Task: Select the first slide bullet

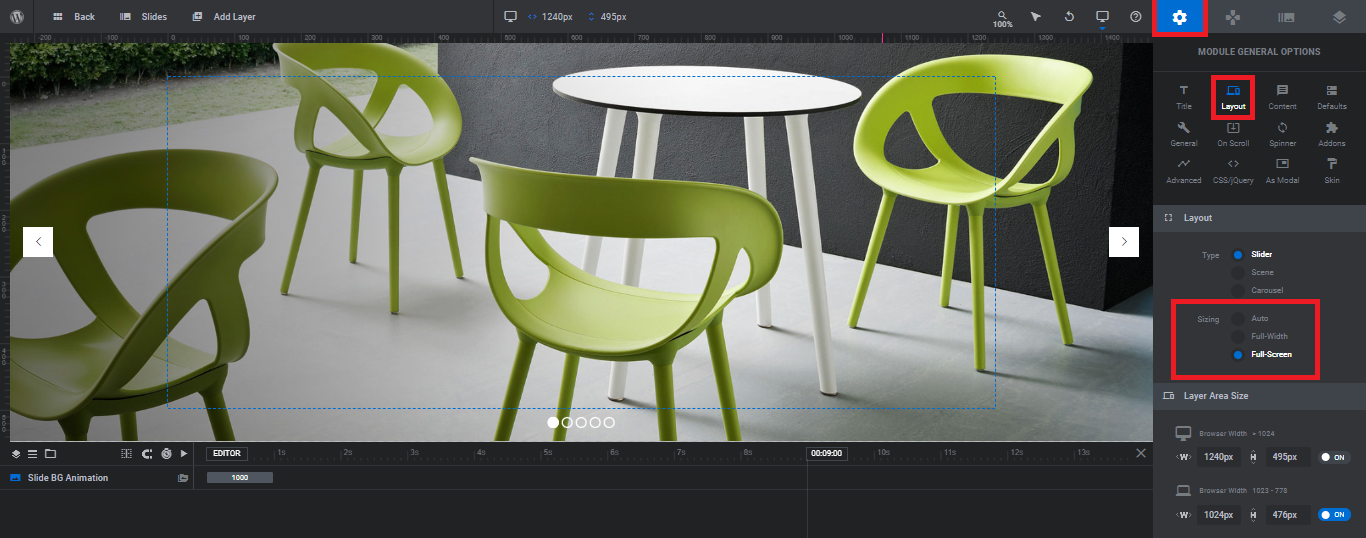Action: click(553, 423)
